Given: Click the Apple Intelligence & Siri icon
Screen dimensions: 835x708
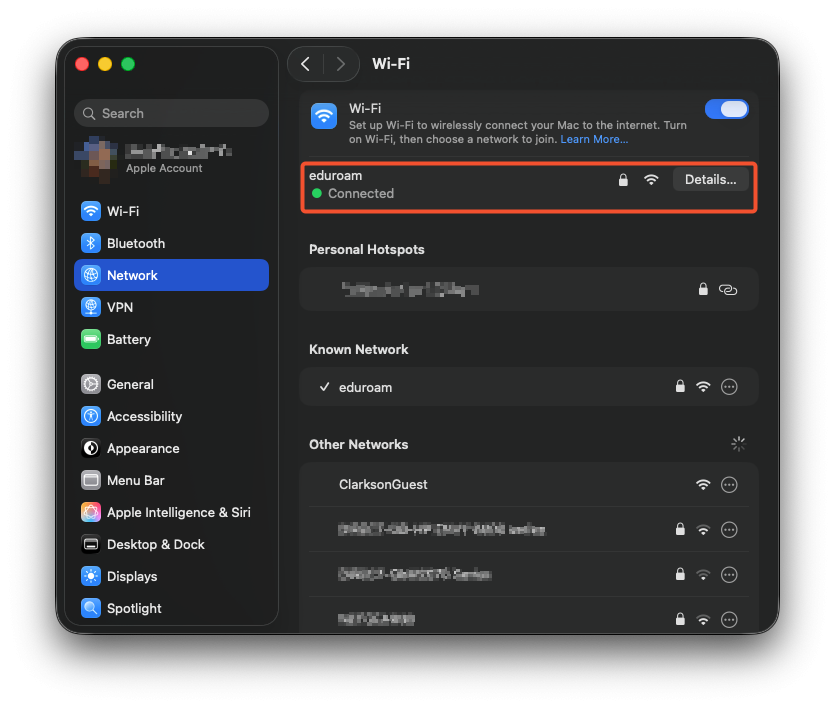Looking at the screenshot, I should tap(91, 512).
